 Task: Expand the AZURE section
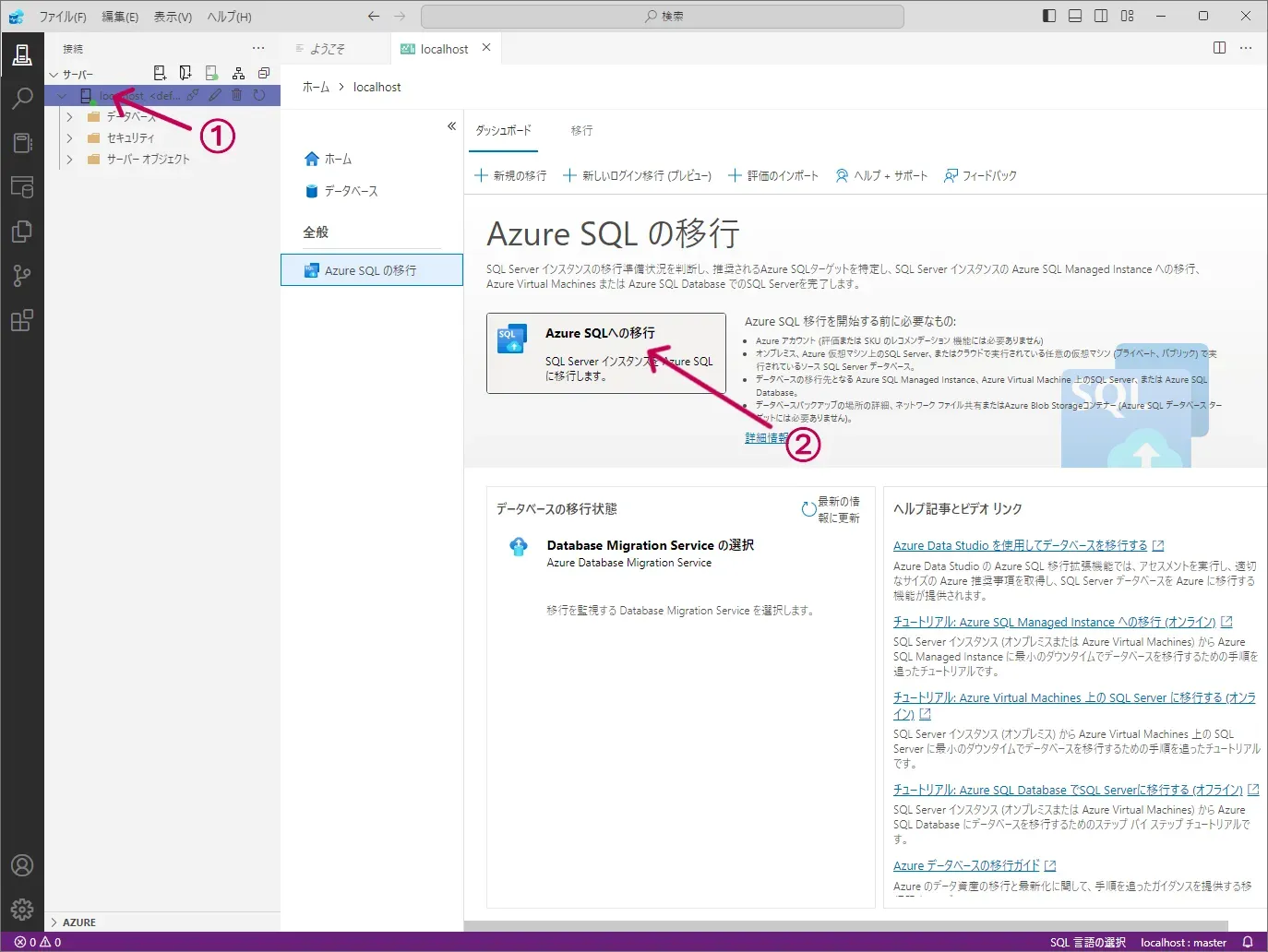(x=54, y=922)
